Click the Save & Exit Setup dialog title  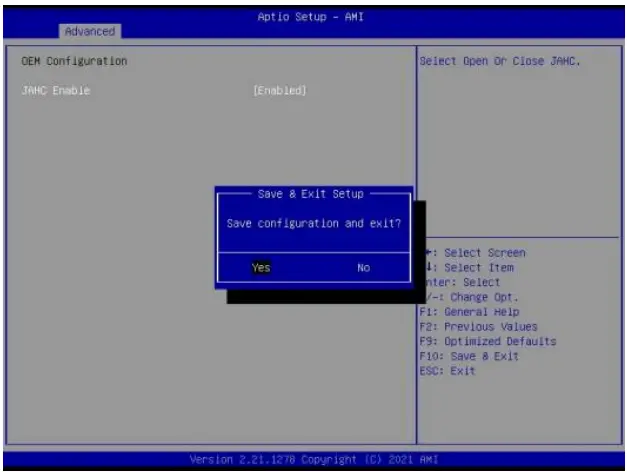311,194
